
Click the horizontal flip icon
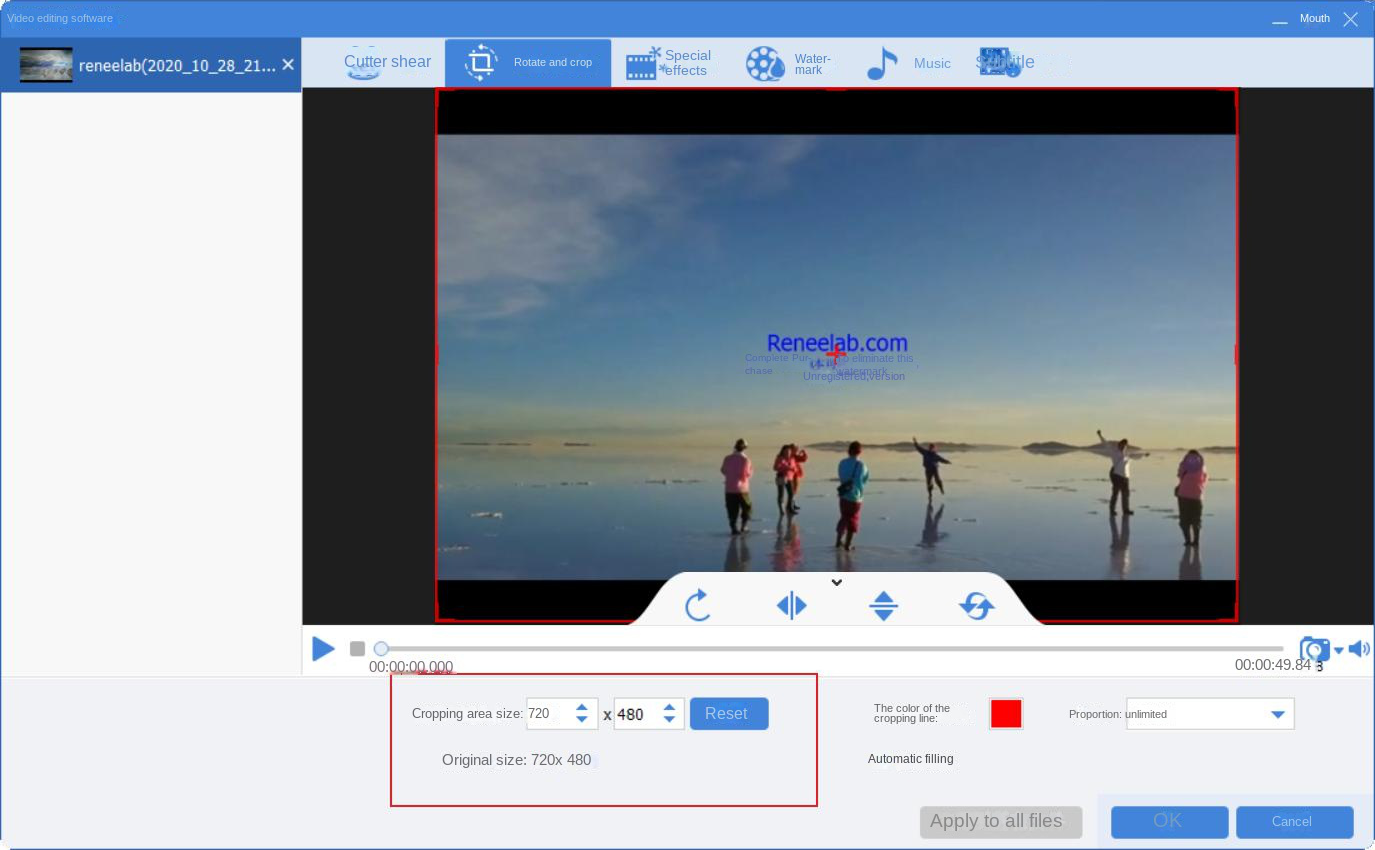coord(791,605)
